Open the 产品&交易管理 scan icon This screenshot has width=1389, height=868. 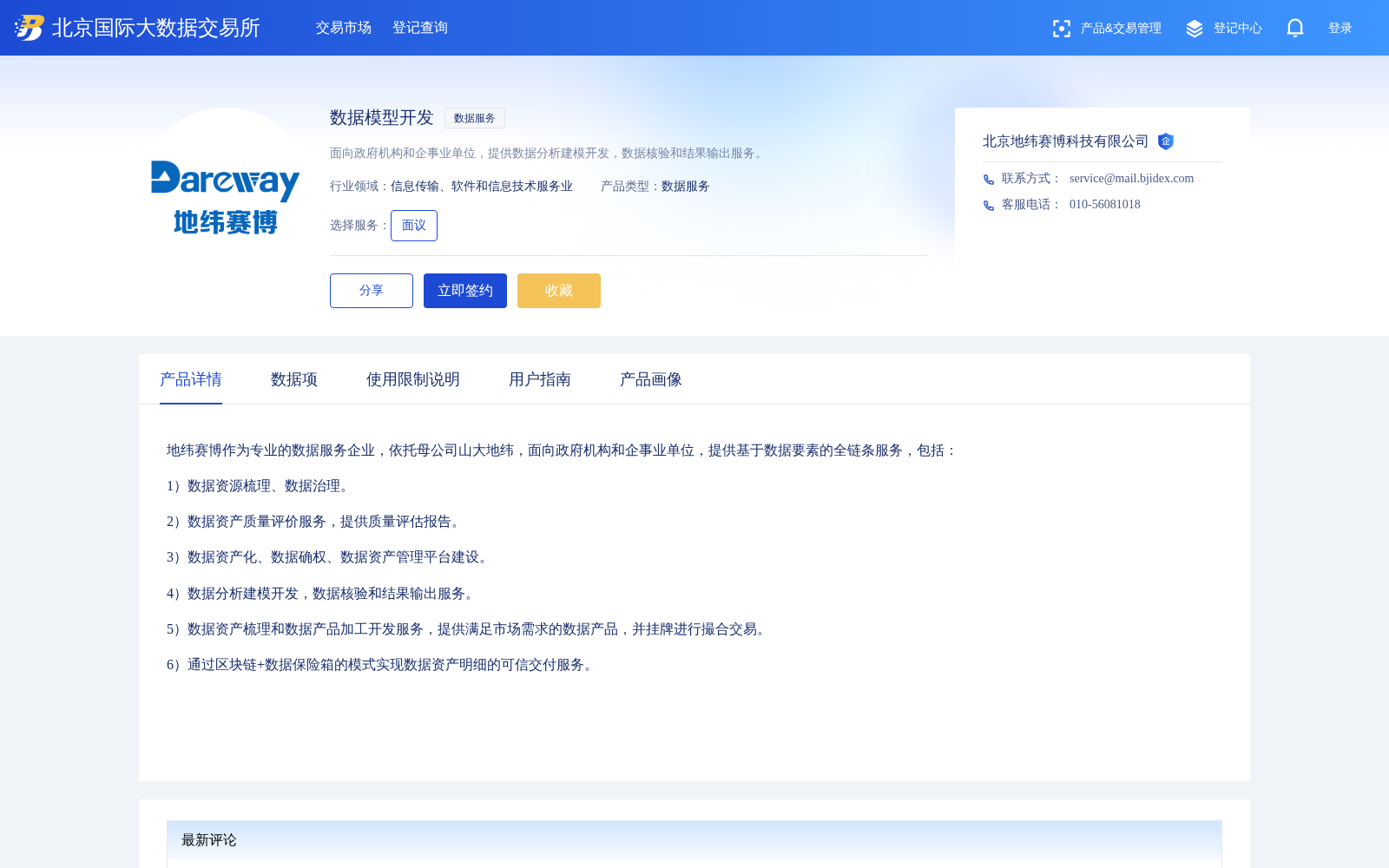[1061, 29]
